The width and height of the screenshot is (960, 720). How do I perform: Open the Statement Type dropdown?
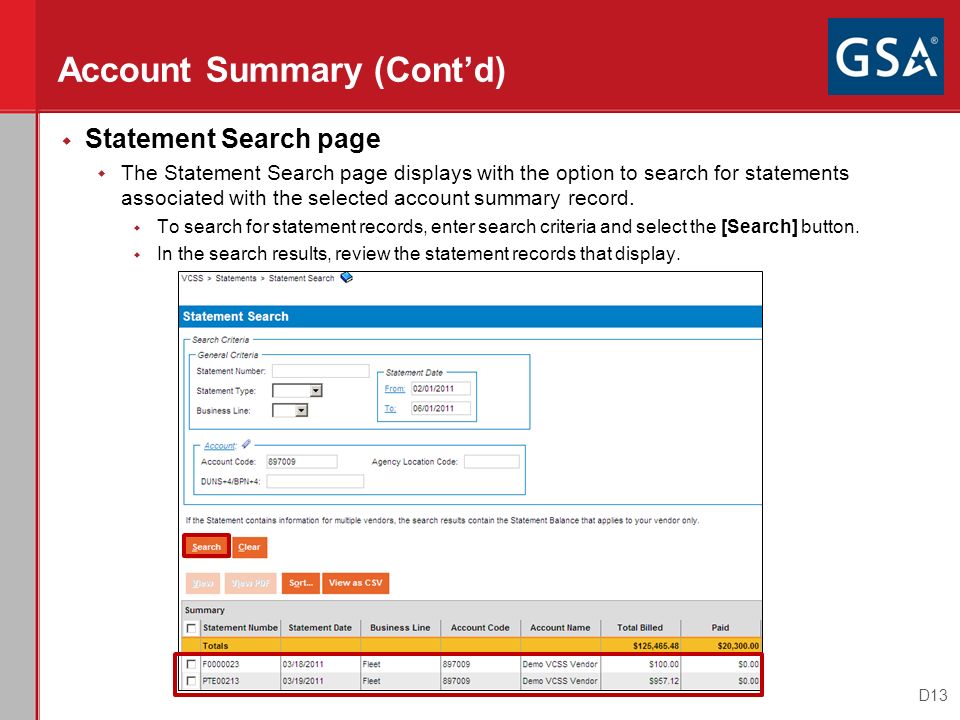tap(298, 391)
